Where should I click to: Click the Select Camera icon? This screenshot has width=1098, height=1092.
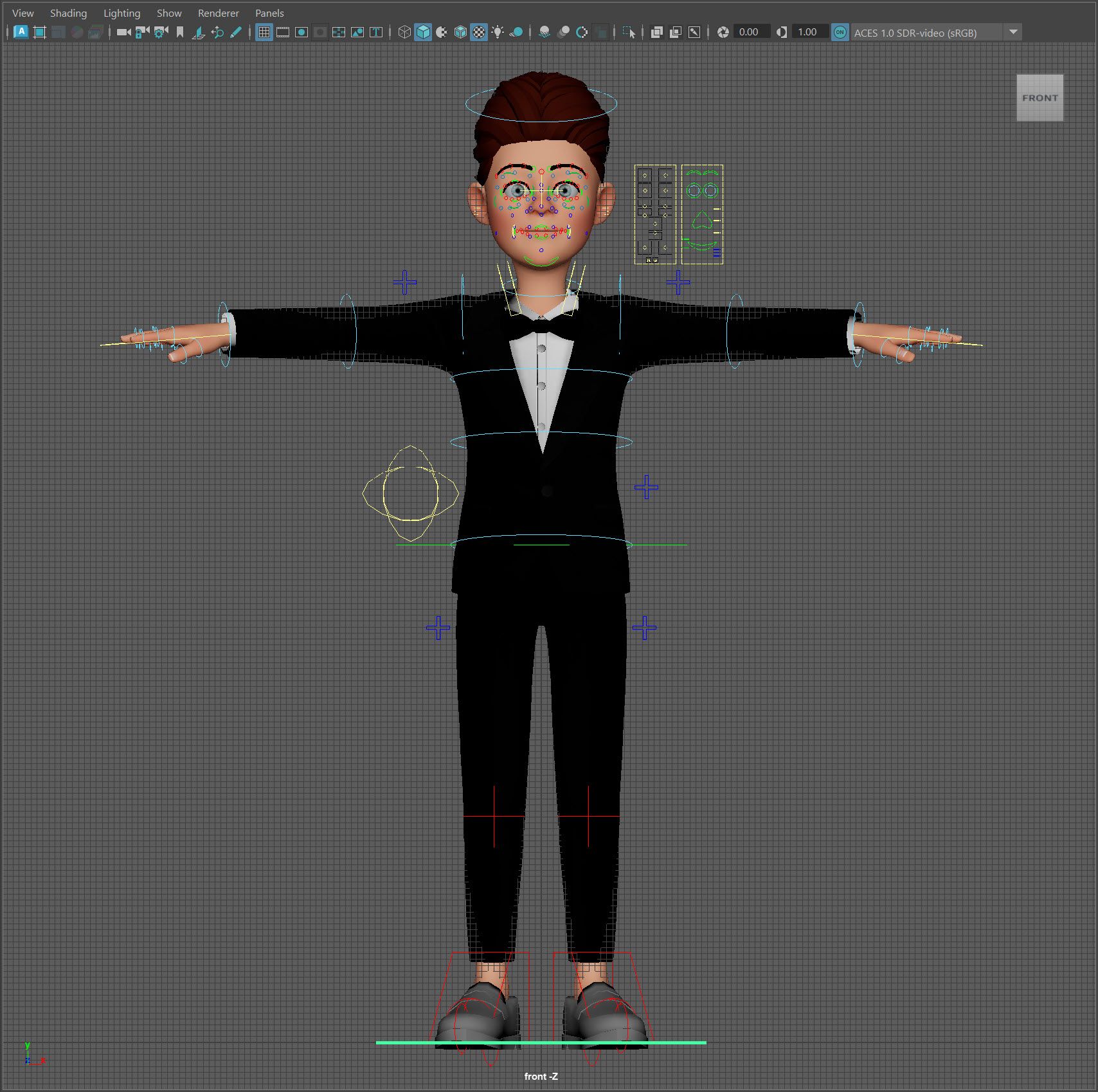click(123, 32)
